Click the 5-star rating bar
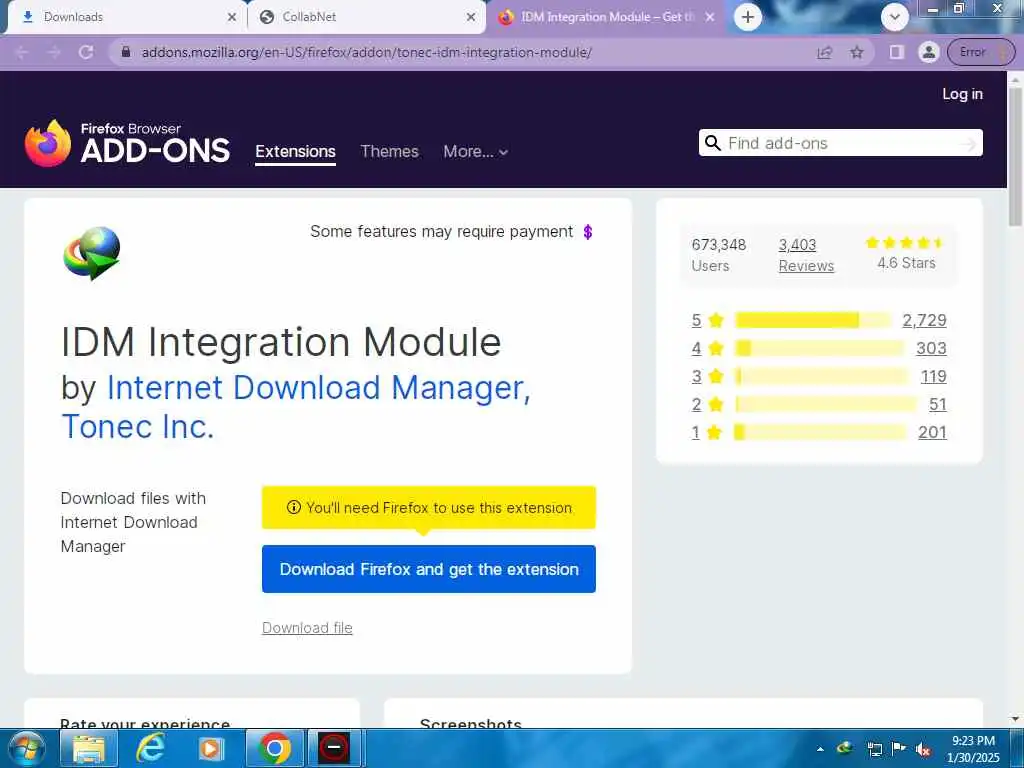 (813, 320)
